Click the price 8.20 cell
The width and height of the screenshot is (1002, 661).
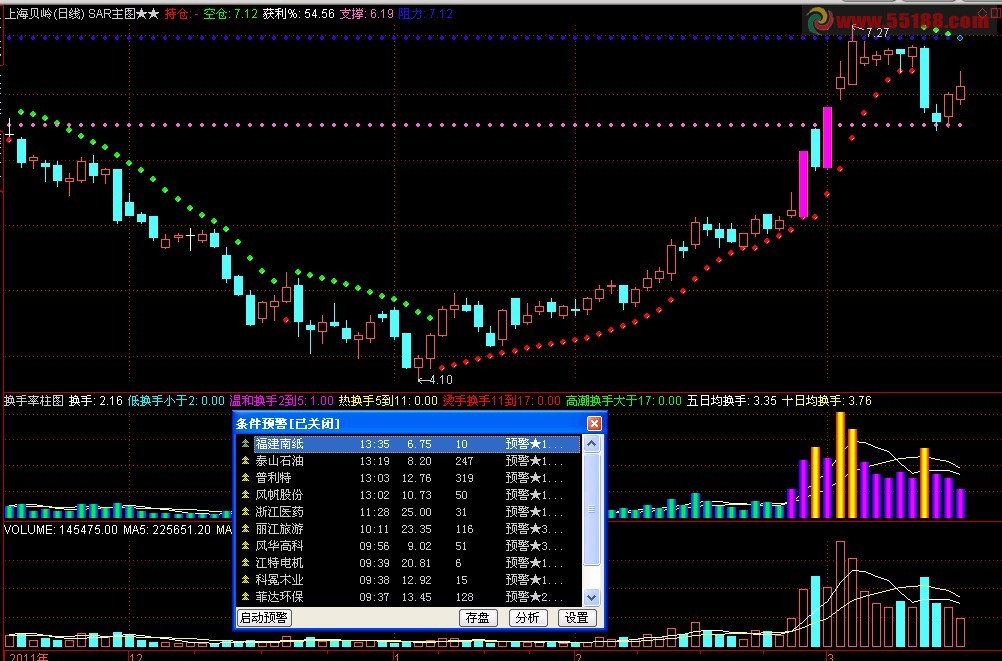[419, 461]
